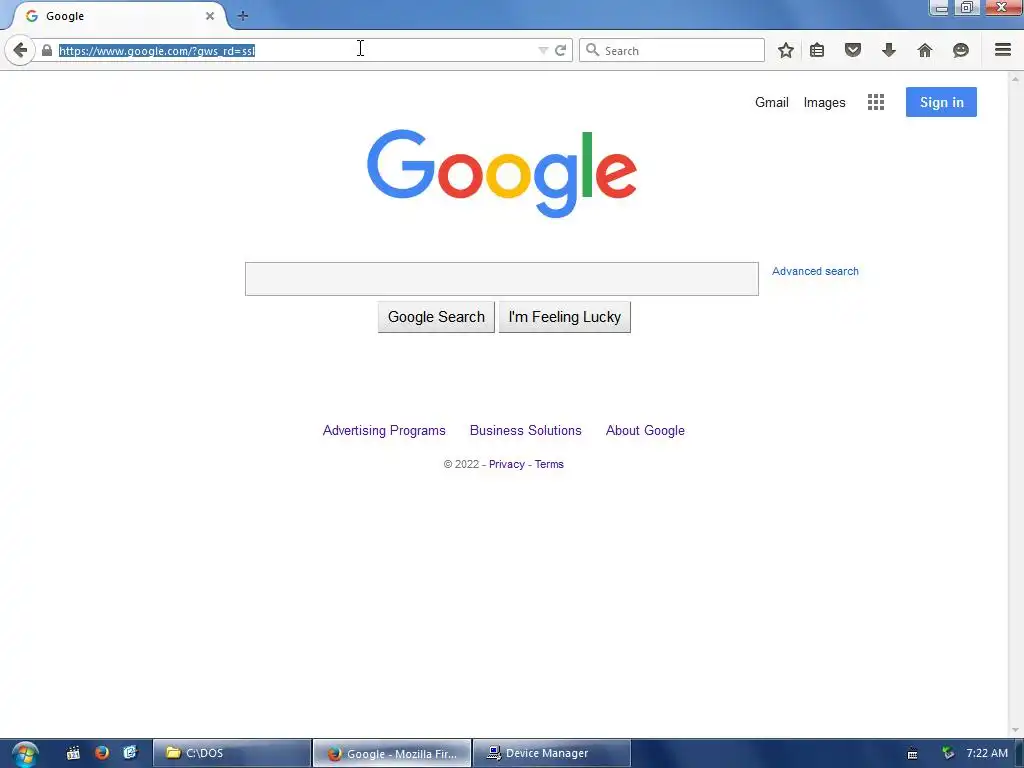Minimize the Firefox window
Image resolution: width=1024 pixels, height=768 pixels.
[x=941, y=8]
